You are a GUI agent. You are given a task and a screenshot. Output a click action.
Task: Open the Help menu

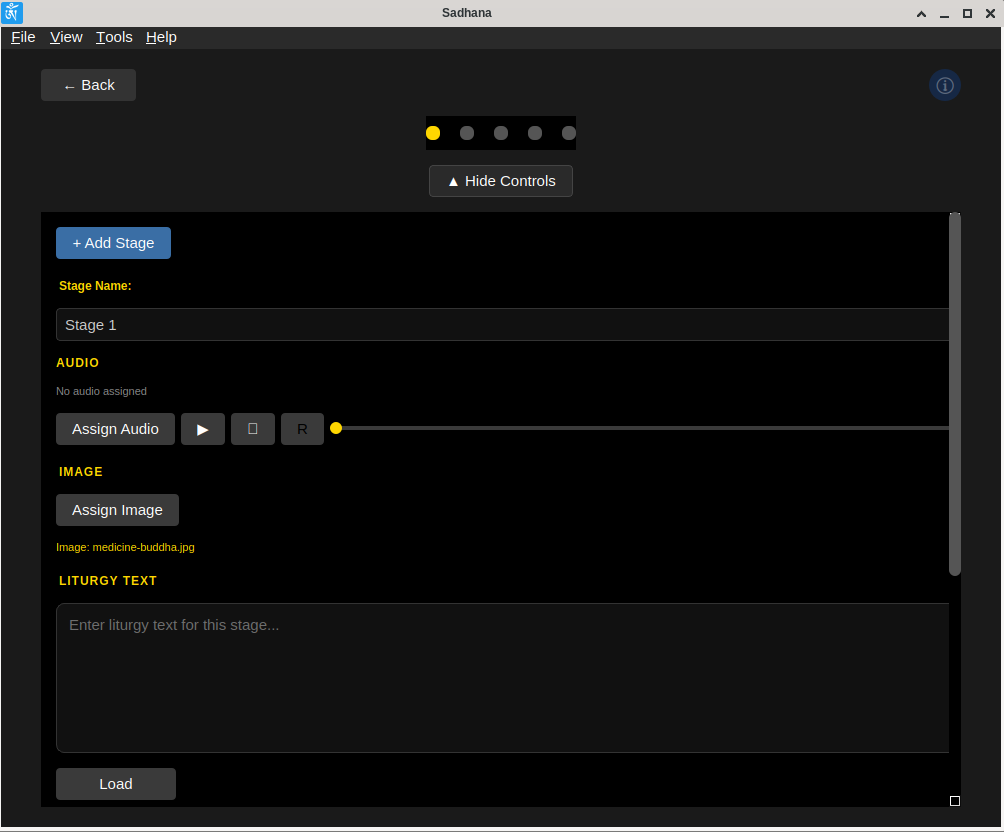161,37
